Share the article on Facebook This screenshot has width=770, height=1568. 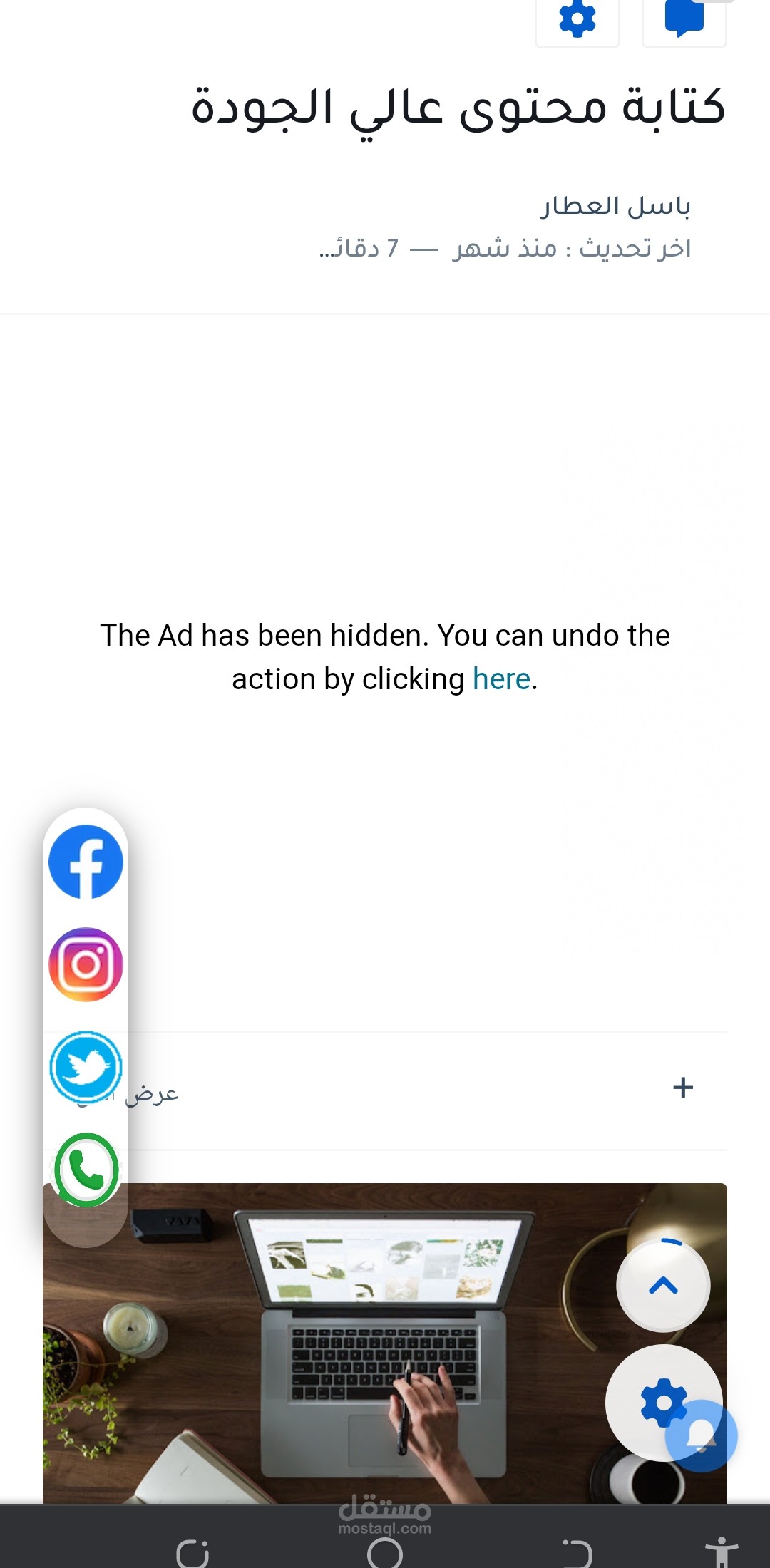click(86, 862)
